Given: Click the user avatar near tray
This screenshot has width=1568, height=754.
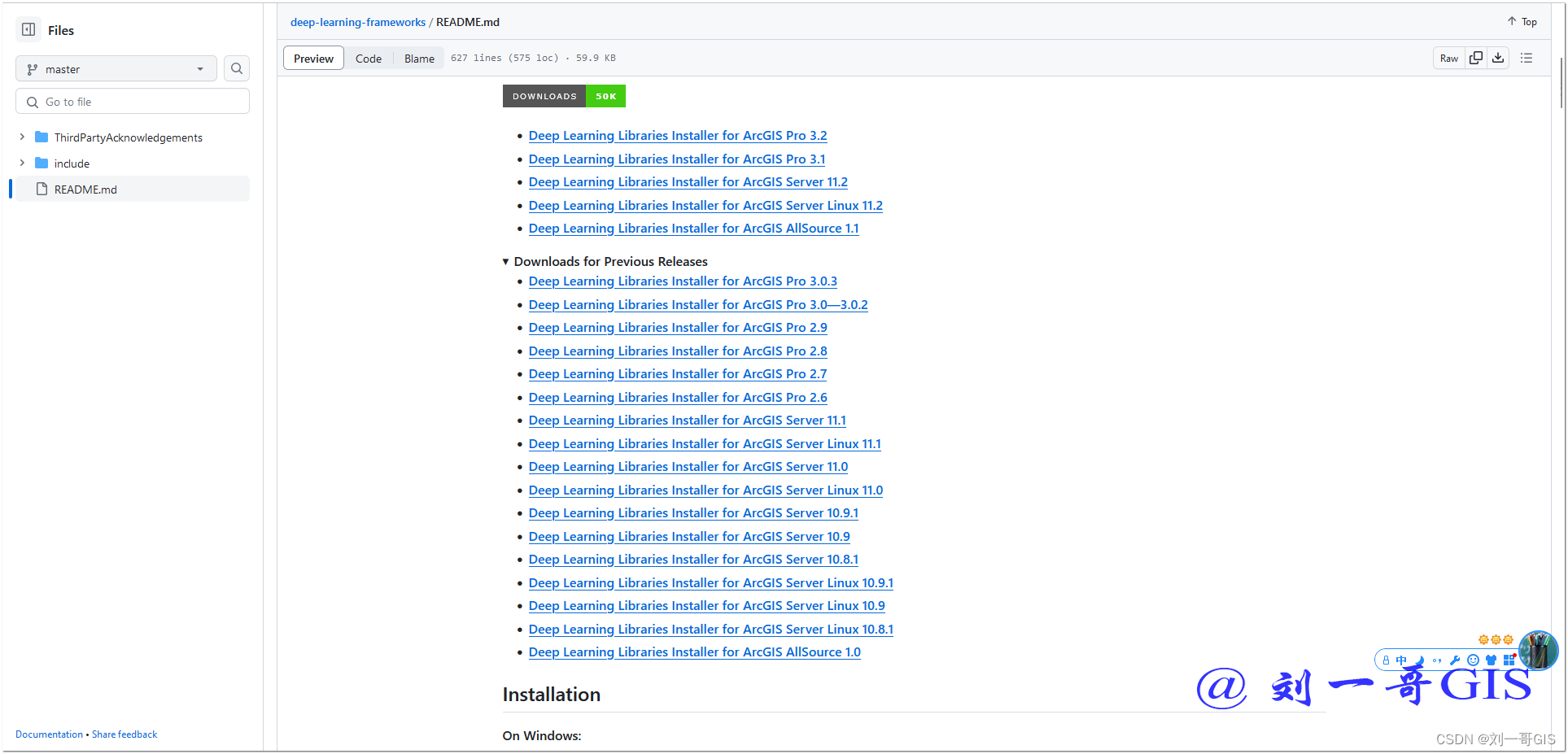Looking at the screenshot, I should [x=1538, y=651].
